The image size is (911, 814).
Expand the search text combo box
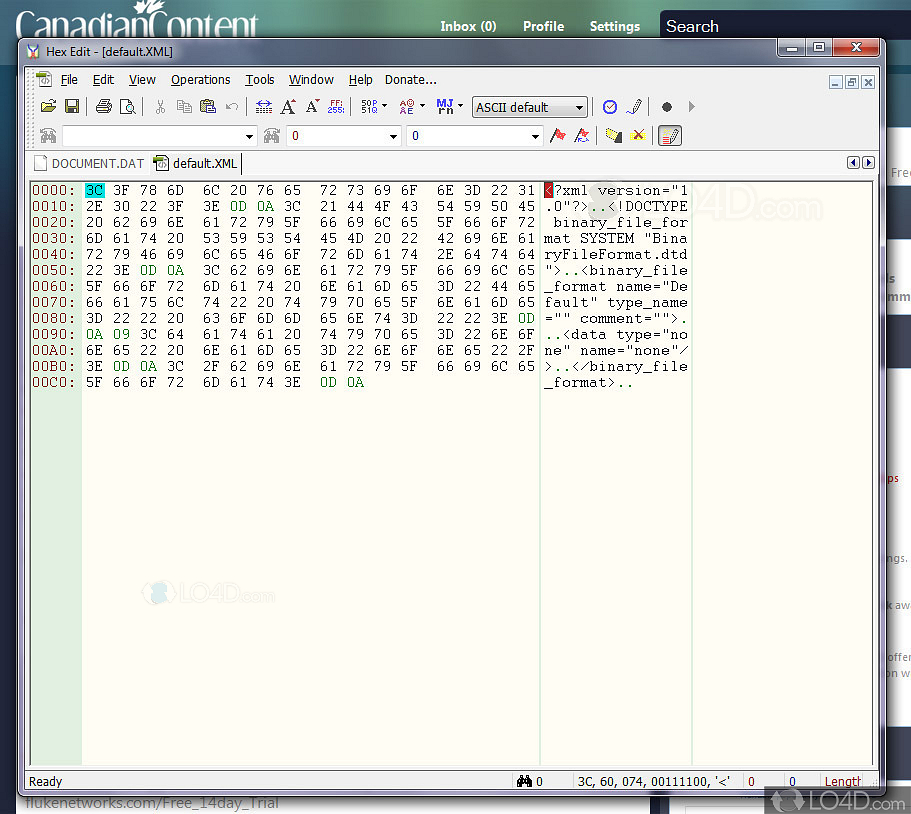(x=249, y=137)
